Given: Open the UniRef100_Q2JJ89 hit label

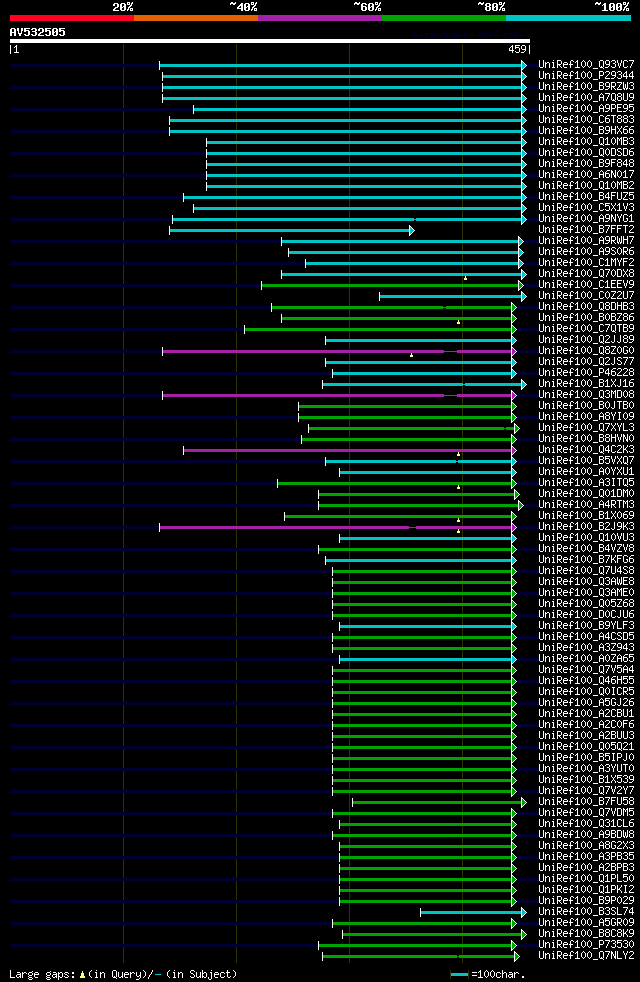Looking at the screenshot, I should 586,340.
